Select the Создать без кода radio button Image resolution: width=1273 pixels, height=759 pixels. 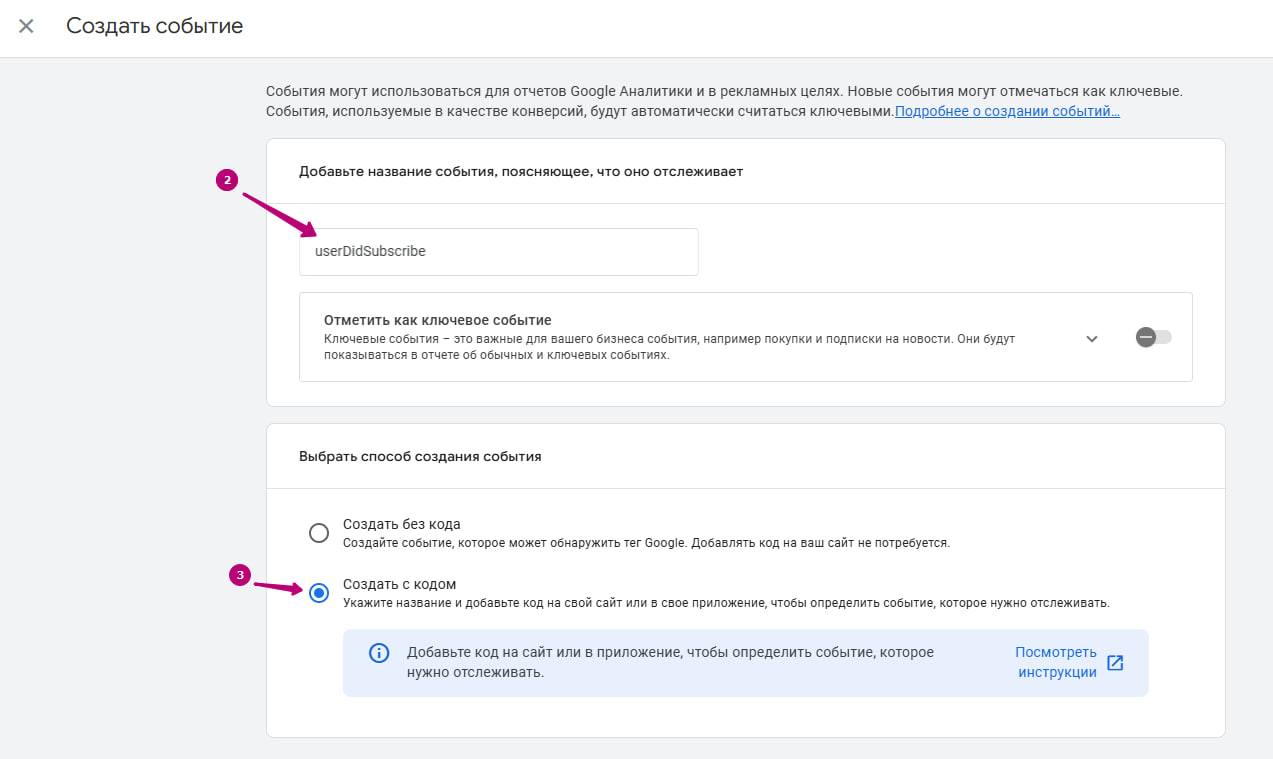pyautogui.click(x=319, y=533)
